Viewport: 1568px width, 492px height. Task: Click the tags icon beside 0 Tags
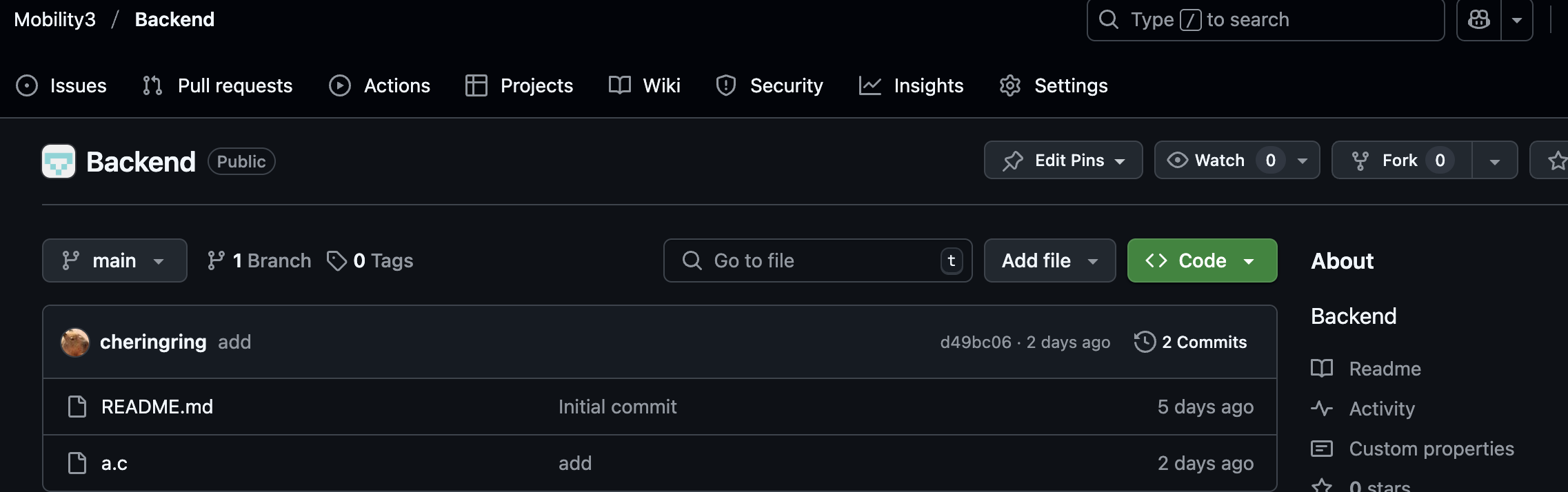click(x=336, y=260)
